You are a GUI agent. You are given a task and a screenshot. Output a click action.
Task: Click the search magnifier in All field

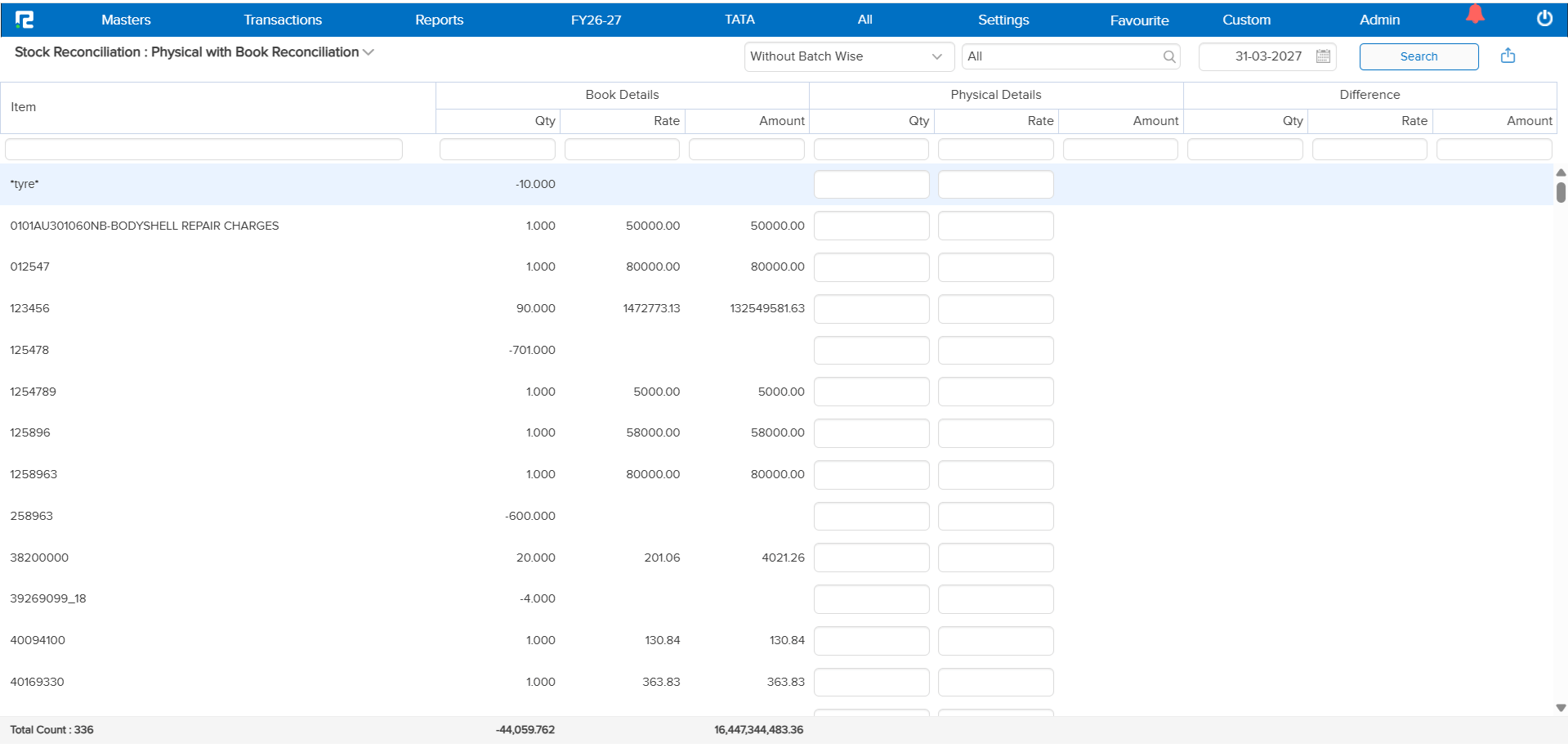click(x=1169, y=56)
